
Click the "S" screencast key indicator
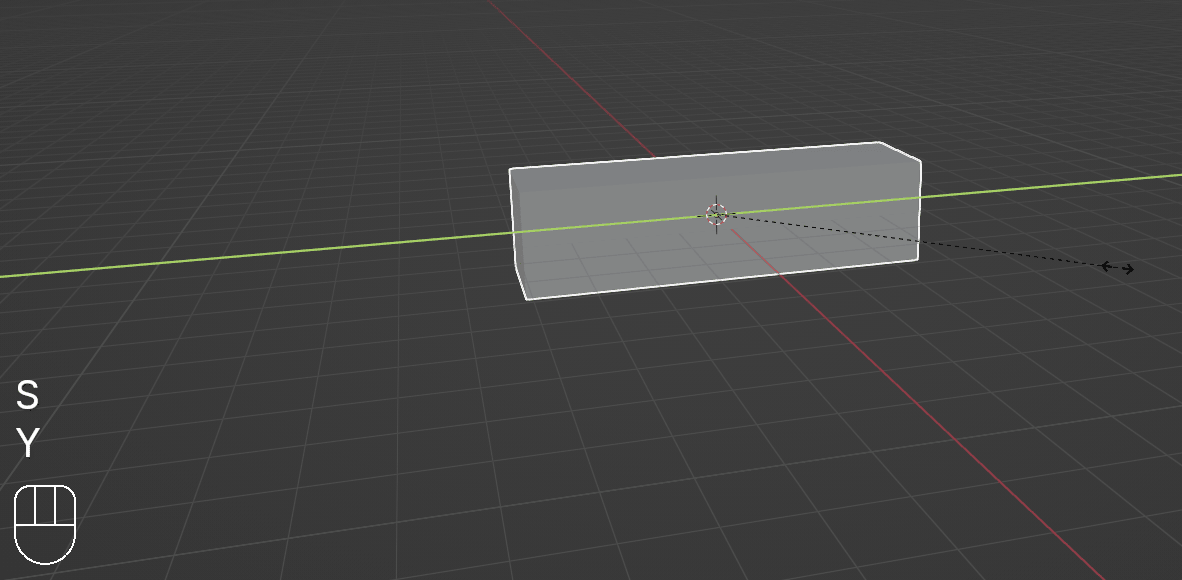click(27, 396)
